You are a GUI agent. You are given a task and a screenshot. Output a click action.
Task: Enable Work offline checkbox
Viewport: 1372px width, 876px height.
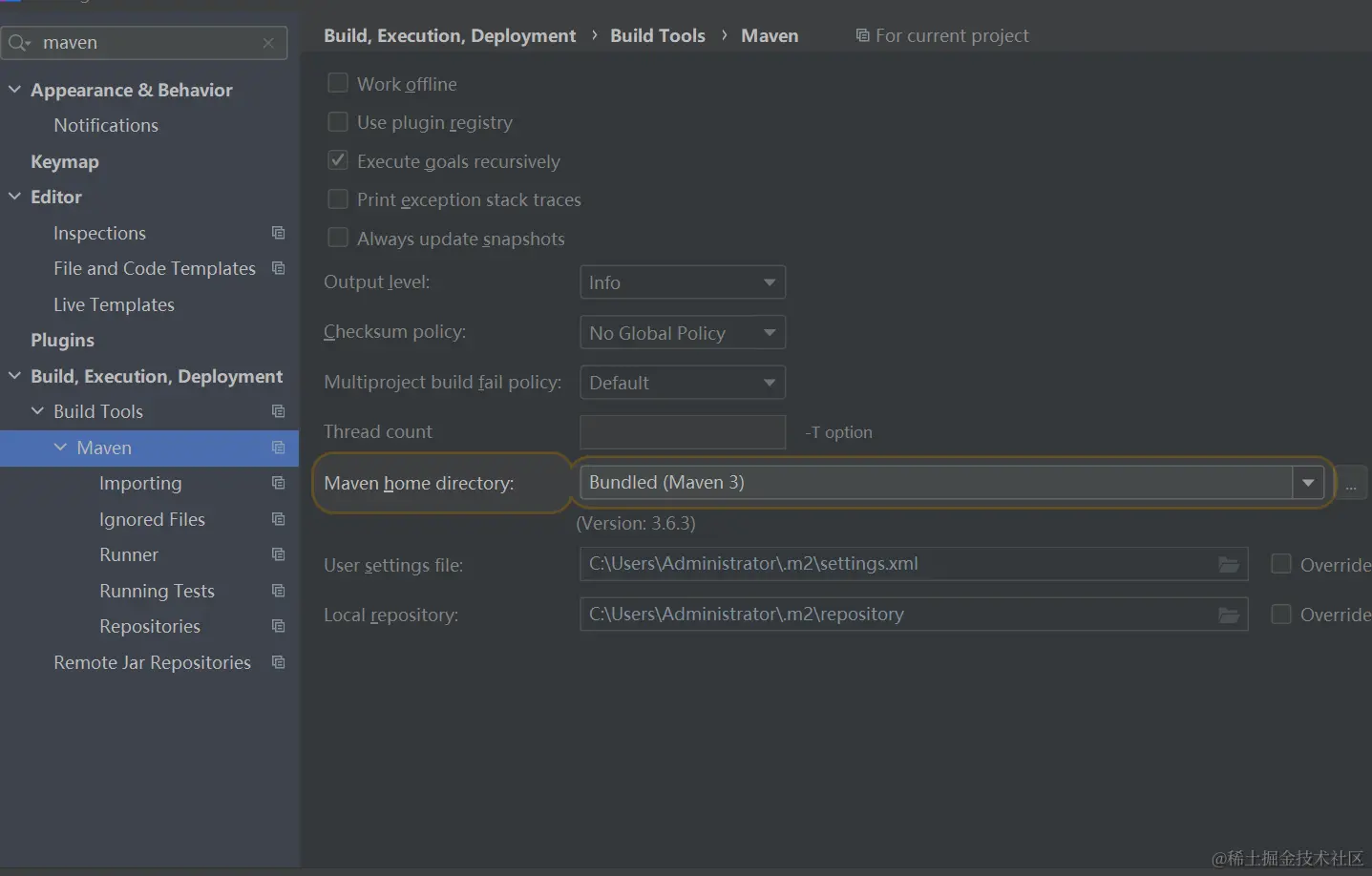coord(338,83)
